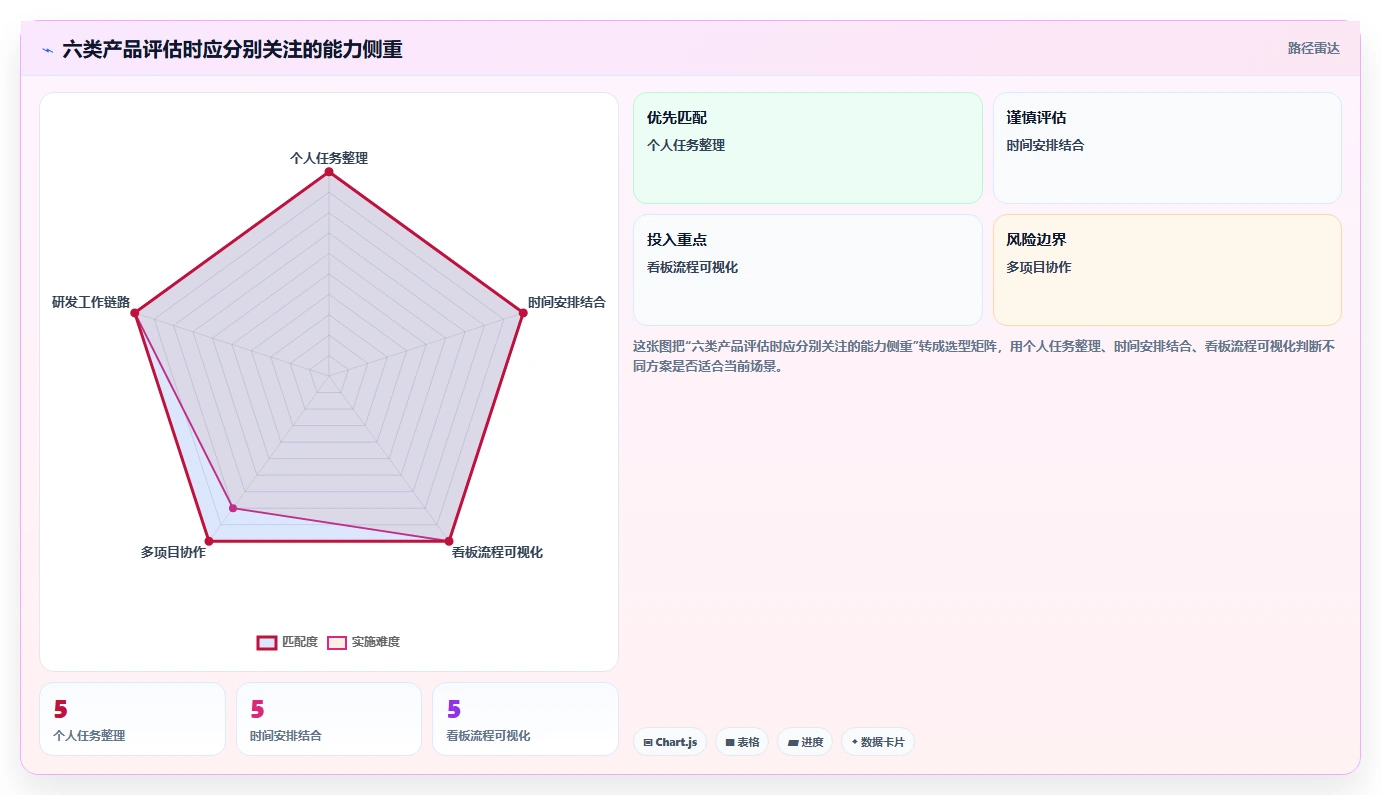The image size is (1381, 795).
Task: Click the 时间安排结合 radar axis label
Action: (x=567, y=302)
